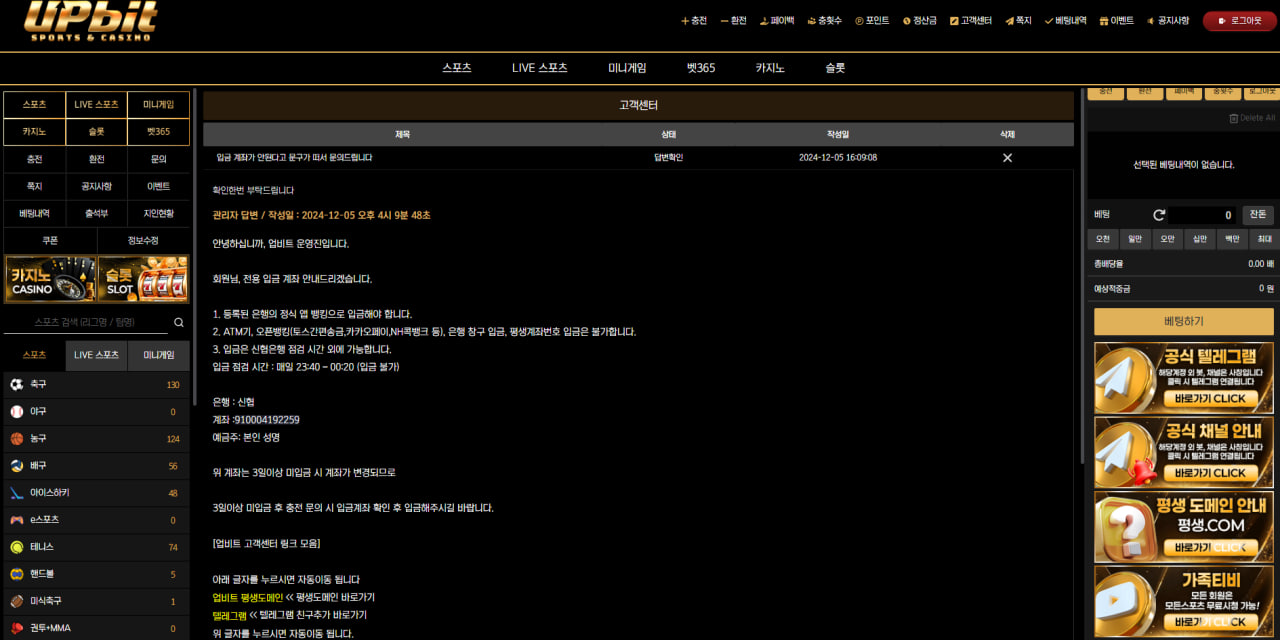1280x640 pixels.
Task: Open the 공식 텔레그램 banner
Action: click(x=1183, y=378)
